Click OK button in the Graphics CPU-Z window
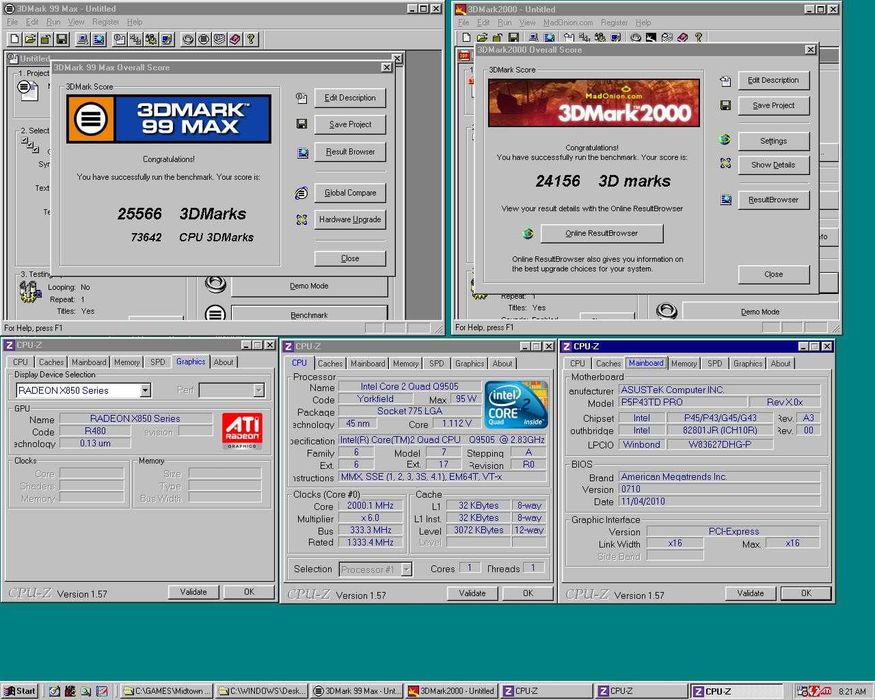Viewport: 875px width, 700px height. click(x=249, y=592)
